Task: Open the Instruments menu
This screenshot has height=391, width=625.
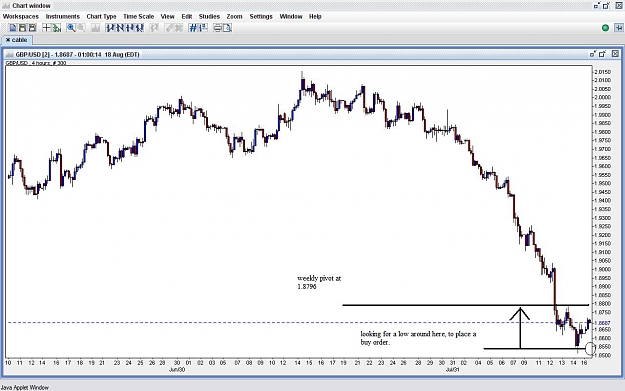Action: click(63, 16)
